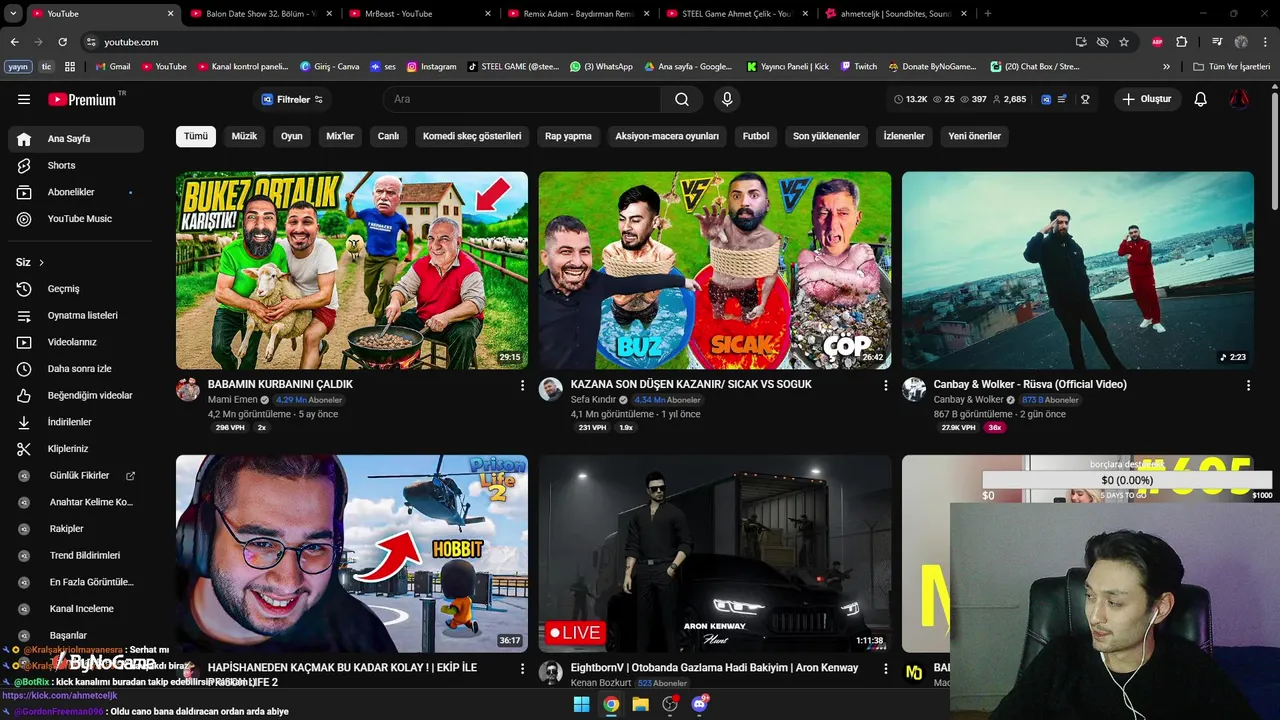Open Daha sonra izle list
This screenshot has width=1280, height=720.
click(x=76, y=368)
